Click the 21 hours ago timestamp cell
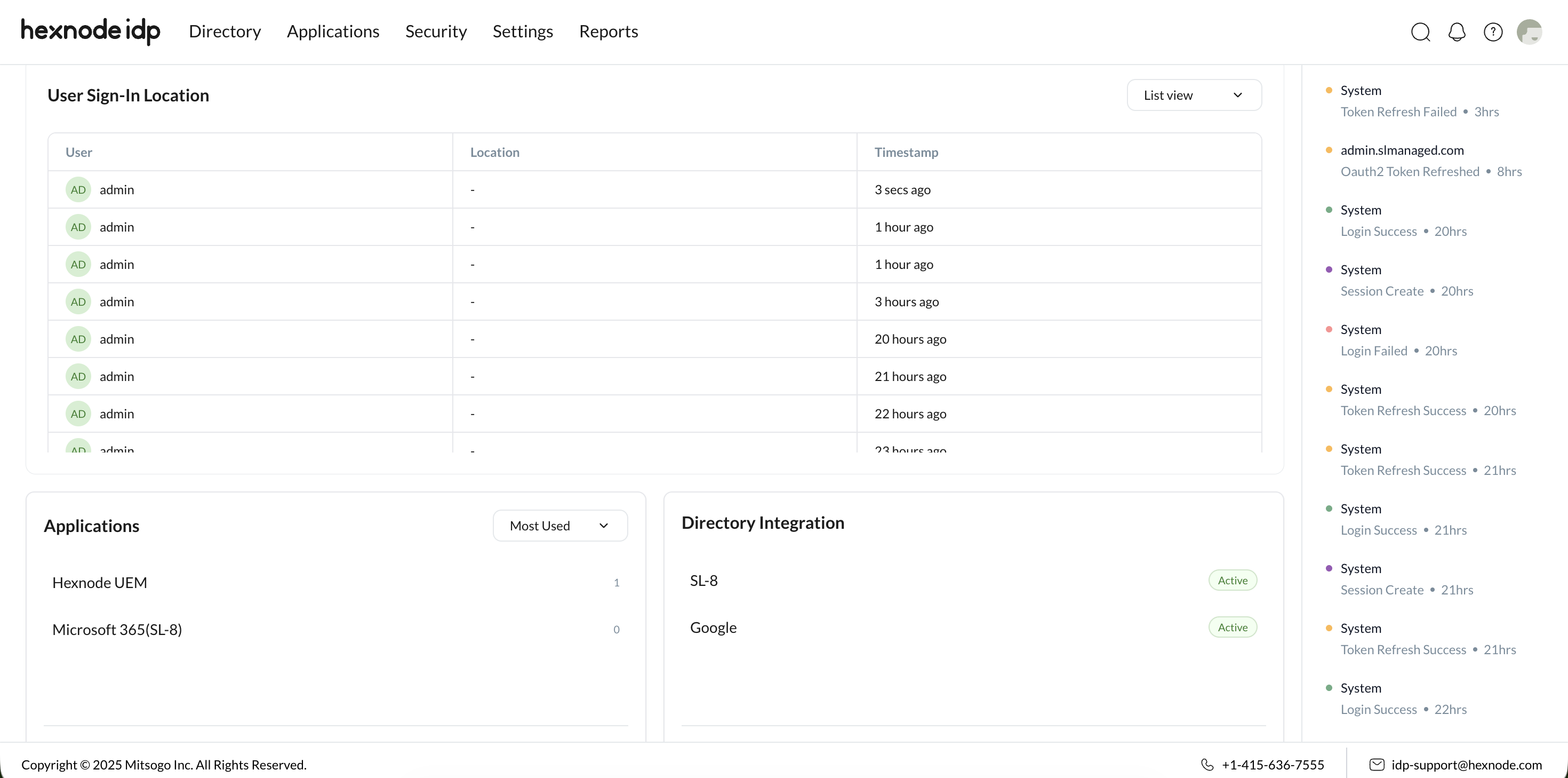Image resolution: width=1568 pixels, height=778 pixels. (x=1059, y=377)
